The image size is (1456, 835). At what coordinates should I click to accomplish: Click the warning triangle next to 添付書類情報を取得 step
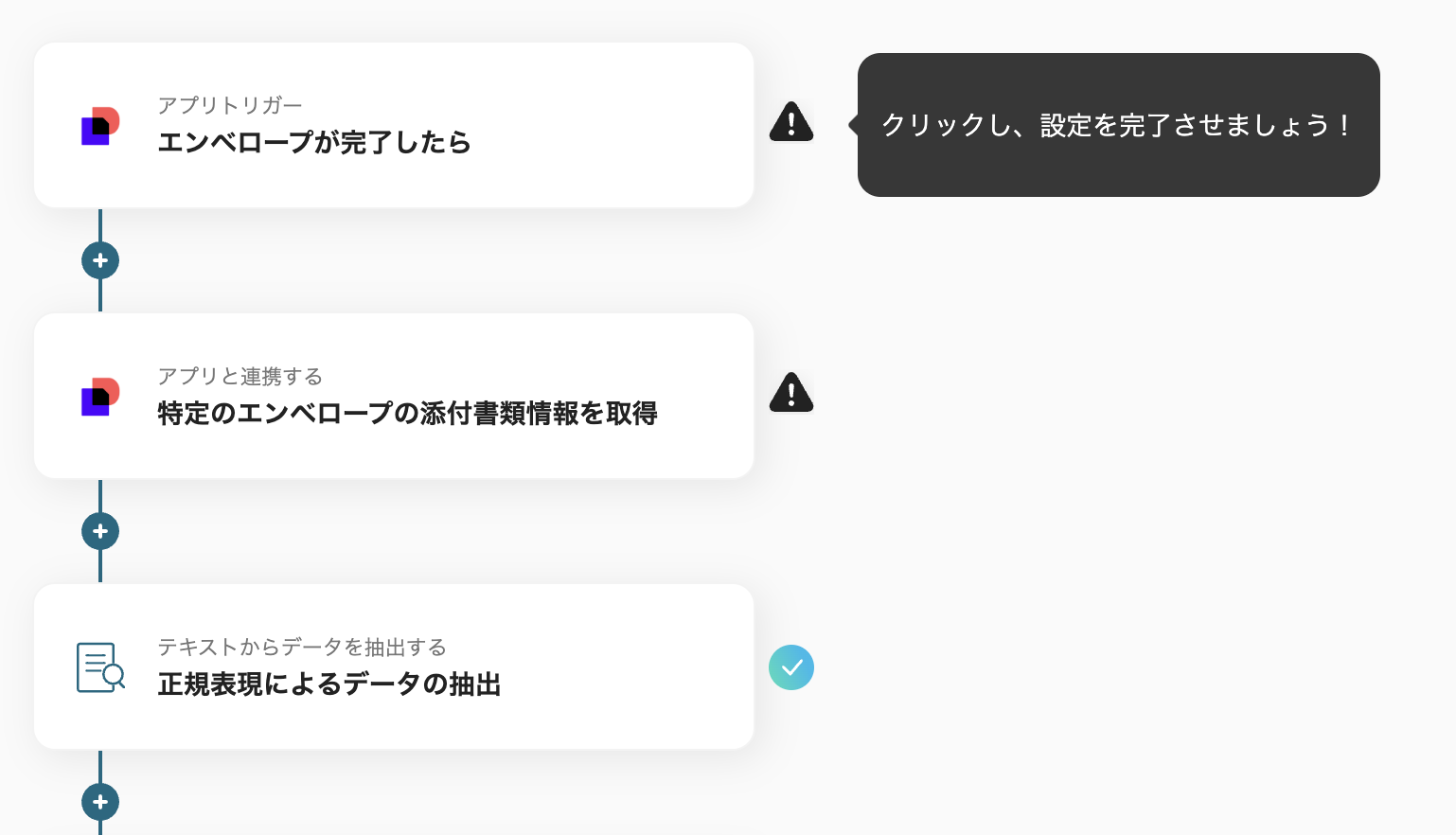coord(791,393)
